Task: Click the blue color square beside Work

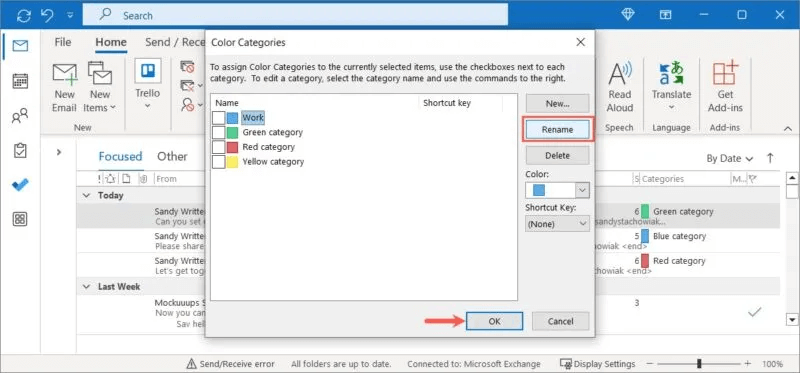Action: tap(233, 118)
